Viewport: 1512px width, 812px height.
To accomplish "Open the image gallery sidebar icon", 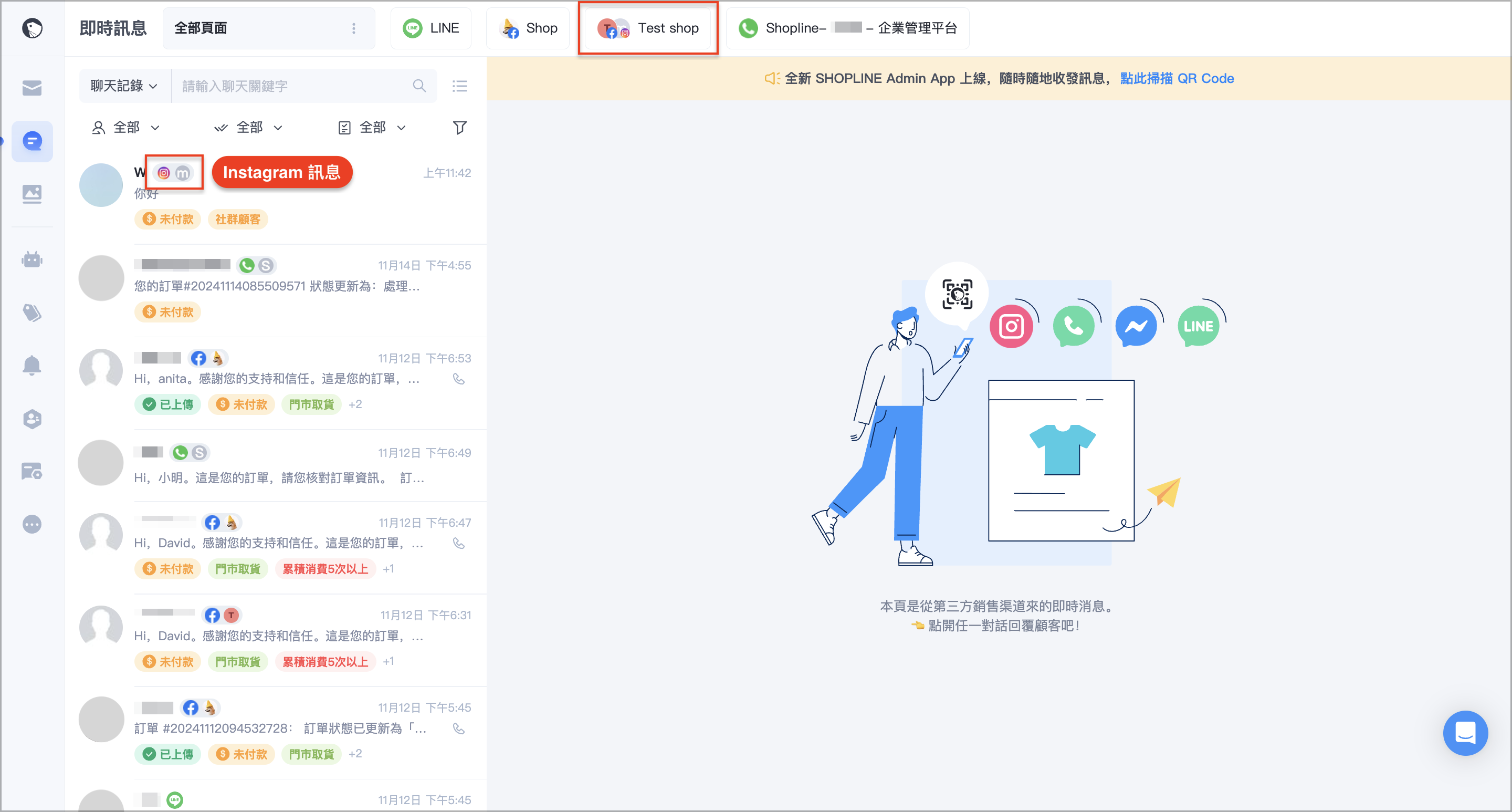I will pos(31,194).
